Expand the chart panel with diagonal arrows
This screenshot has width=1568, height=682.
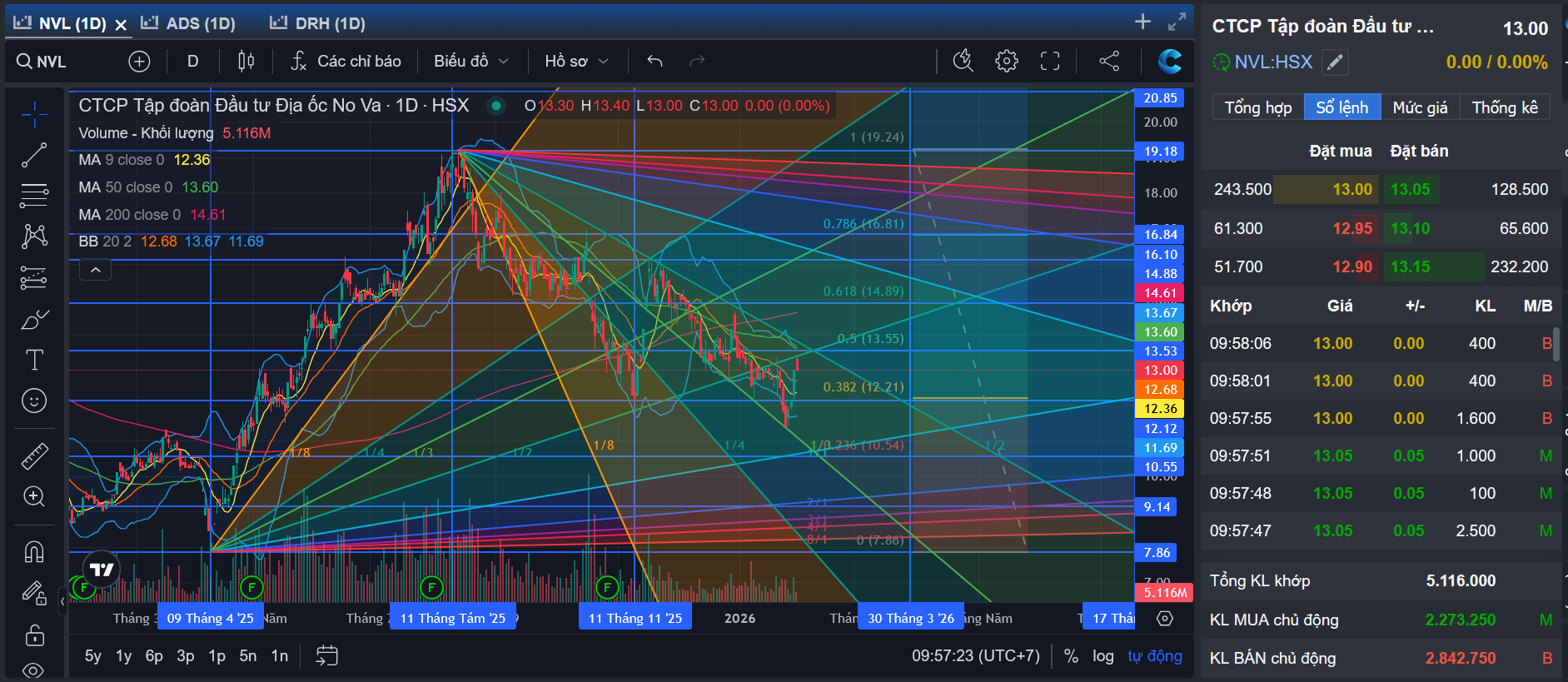[x=1177, y=22]
